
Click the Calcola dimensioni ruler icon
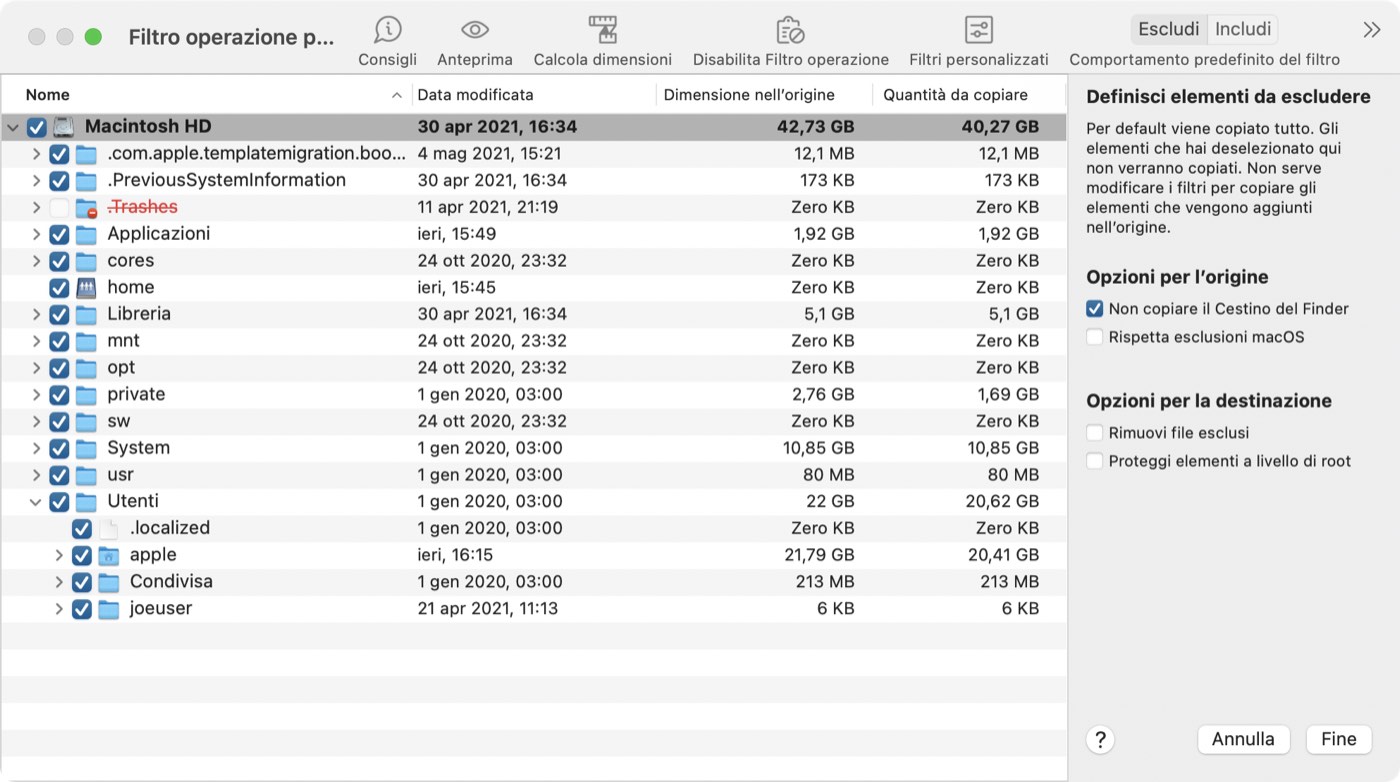pyautogui.click(x=602, y=30)
